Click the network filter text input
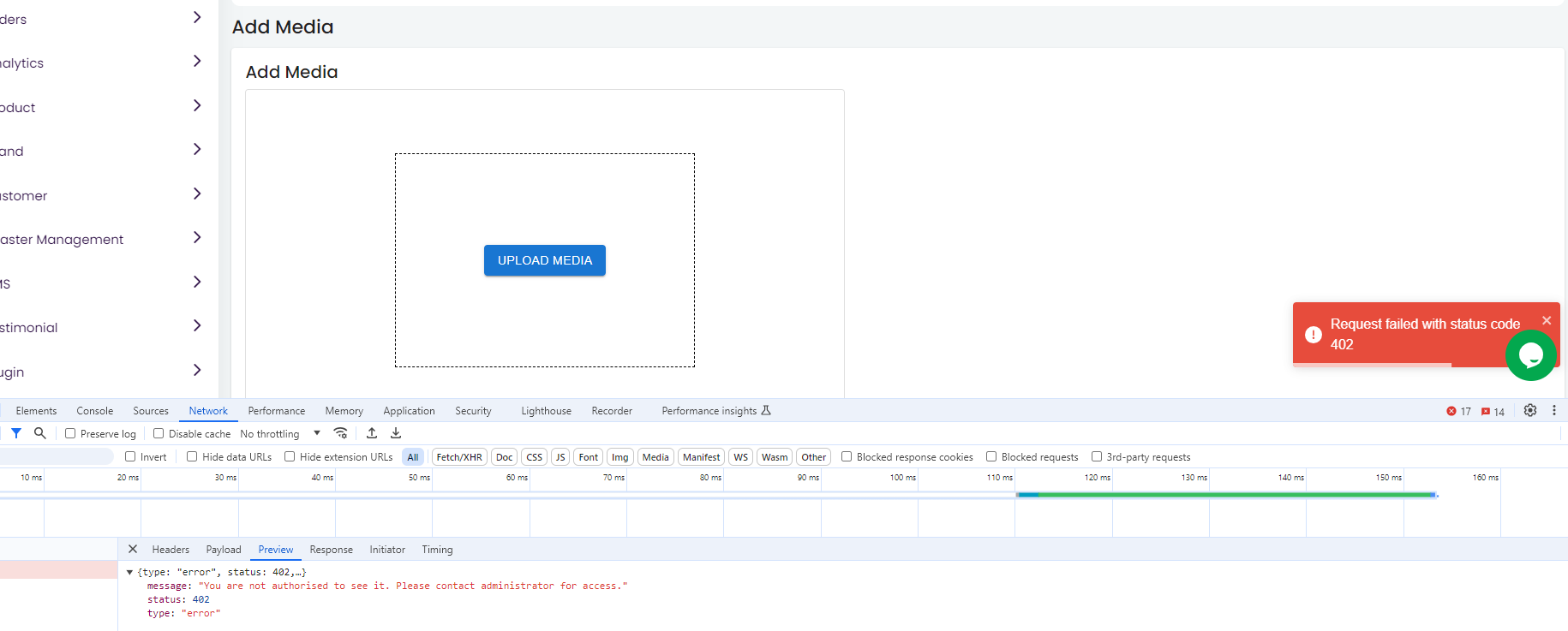 56,456
